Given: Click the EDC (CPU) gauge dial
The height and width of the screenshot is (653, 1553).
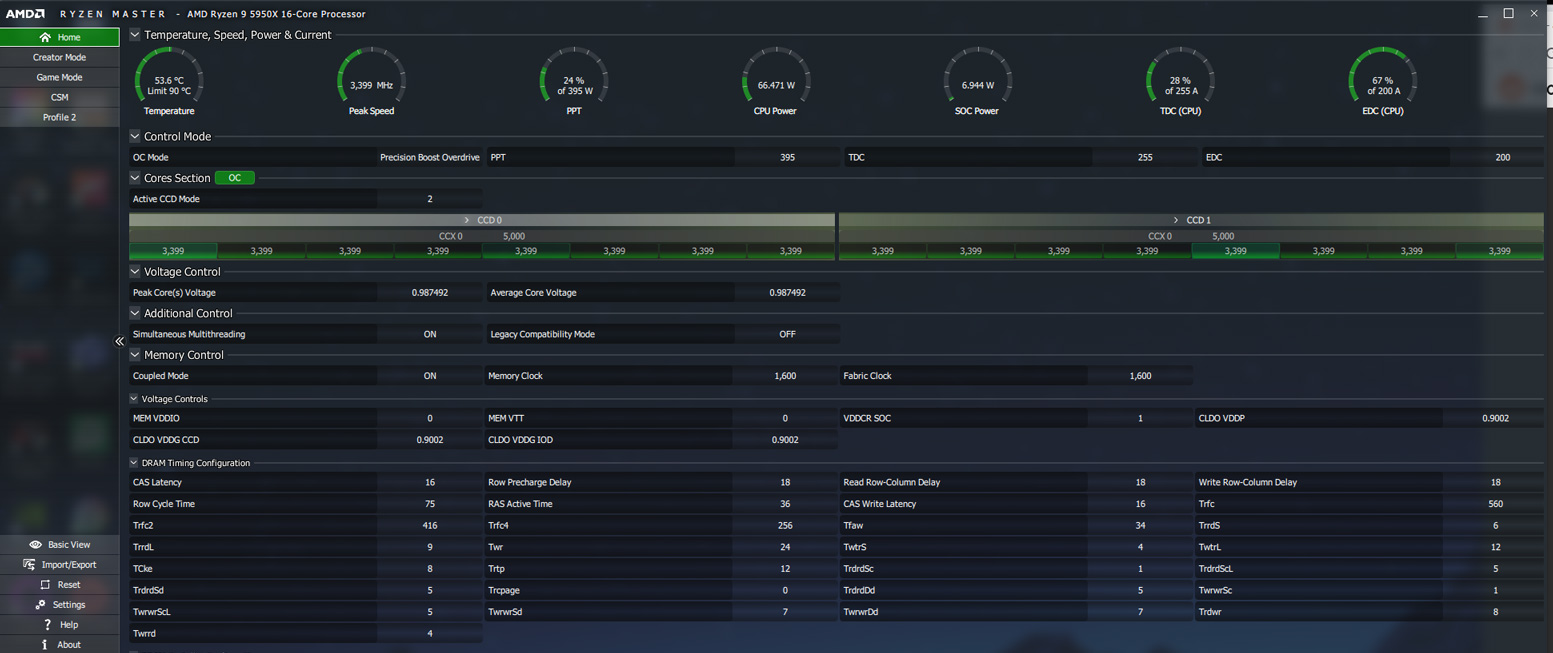Looking at the screenshot, I should [x=1382, y=76].
